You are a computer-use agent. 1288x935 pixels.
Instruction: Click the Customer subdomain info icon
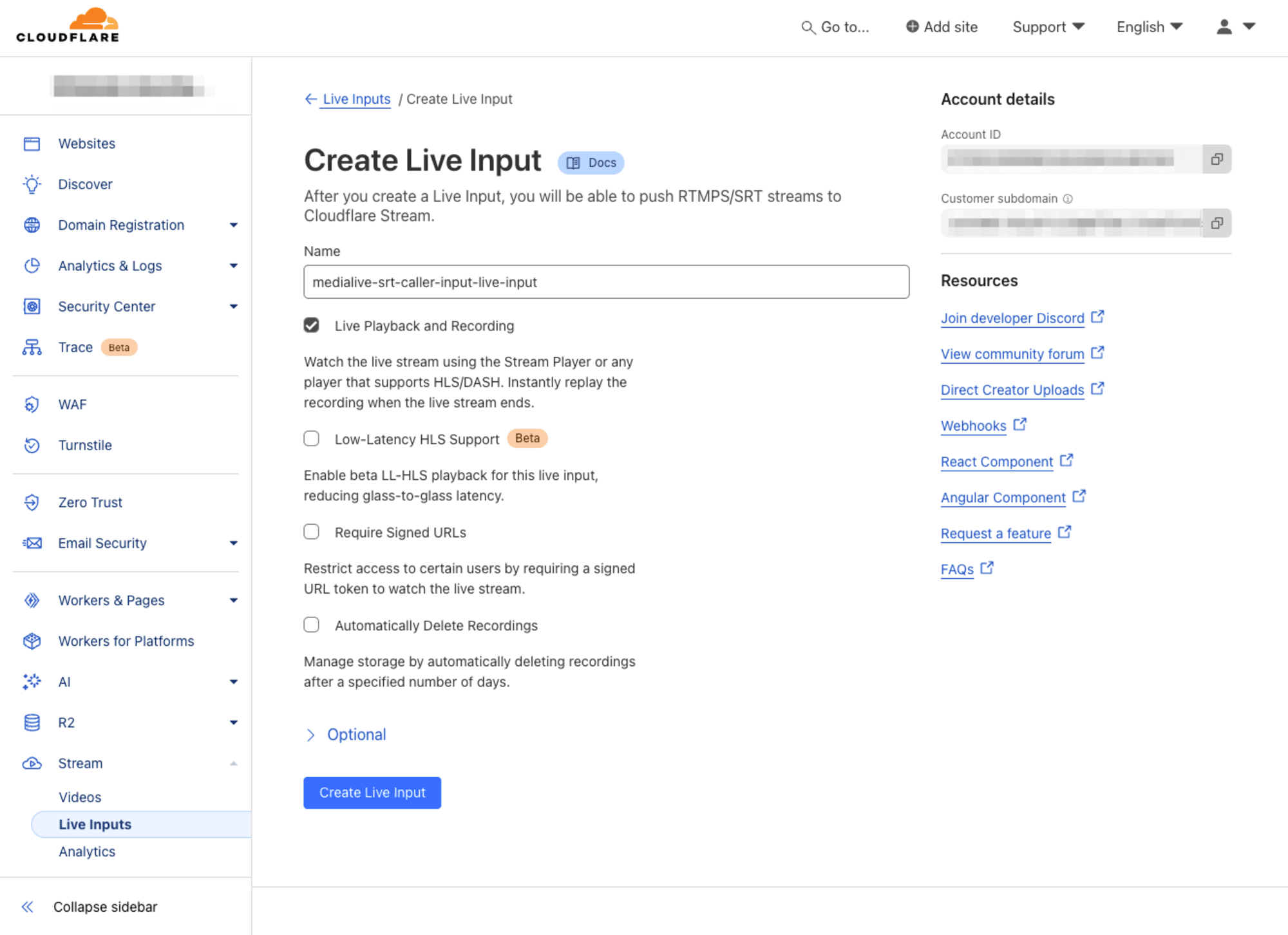point(1068,199)
